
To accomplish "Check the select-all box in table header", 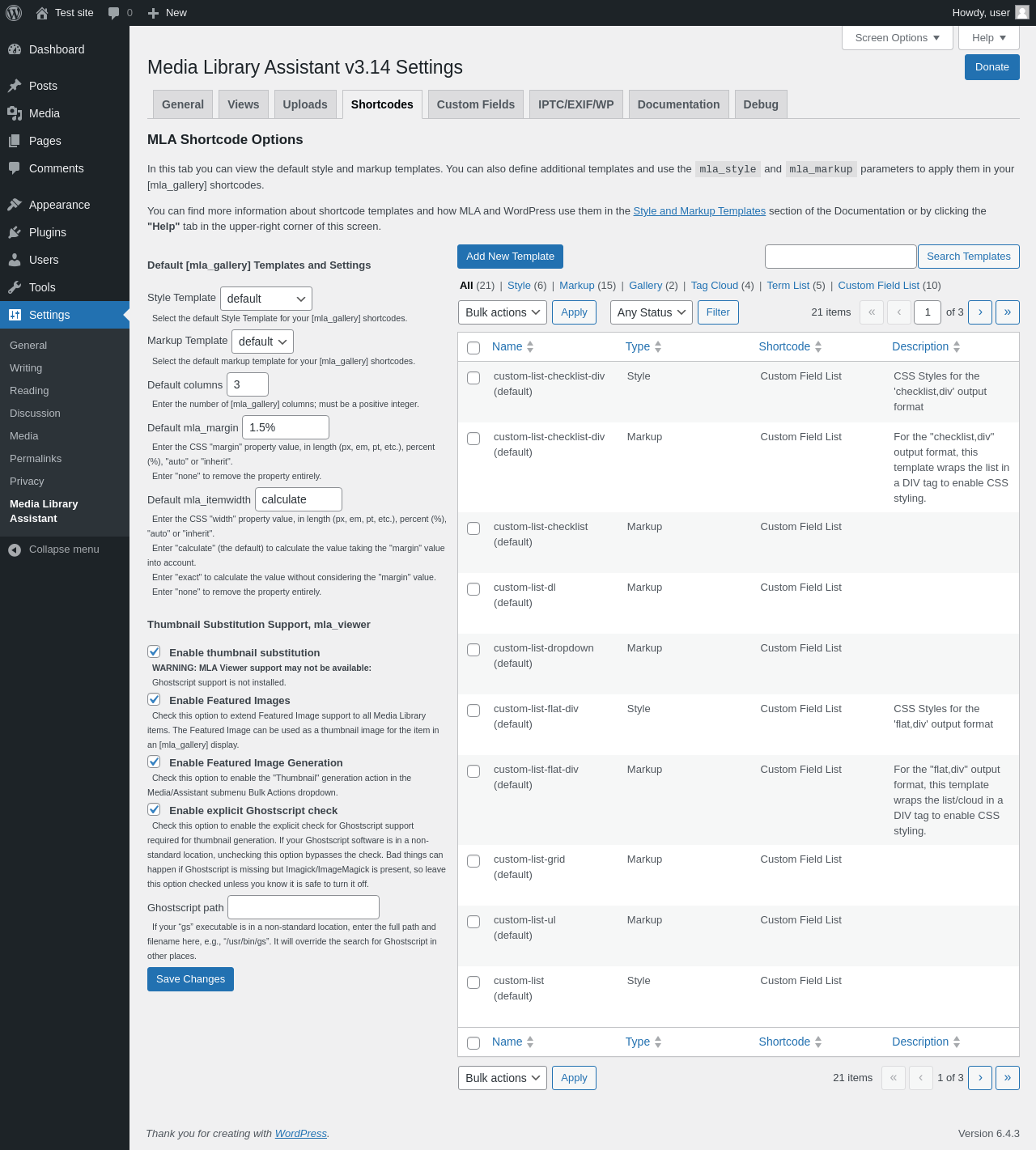I will 473,348.
